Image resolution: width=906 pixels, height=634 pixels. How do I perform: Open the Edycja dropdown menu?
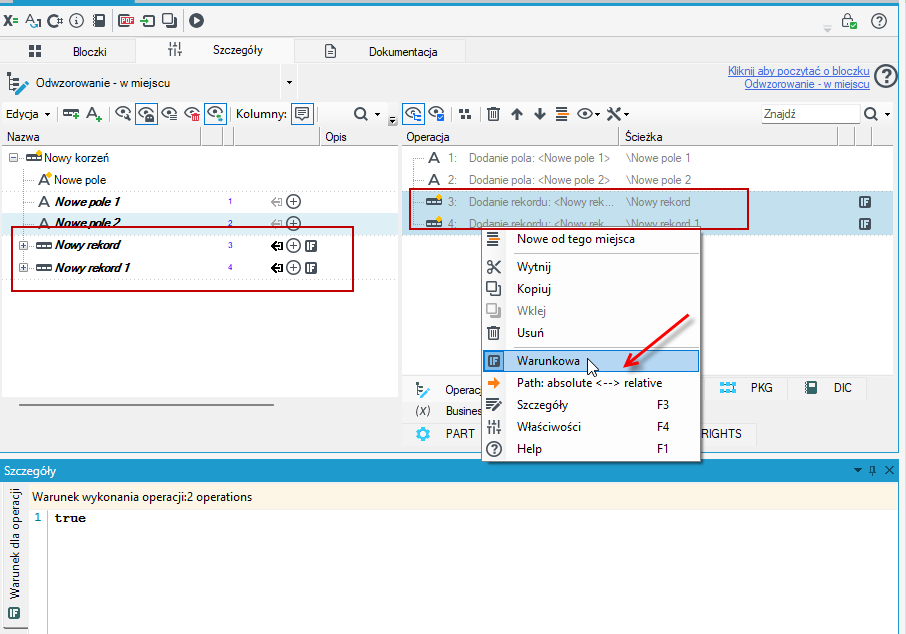[28, 114]
